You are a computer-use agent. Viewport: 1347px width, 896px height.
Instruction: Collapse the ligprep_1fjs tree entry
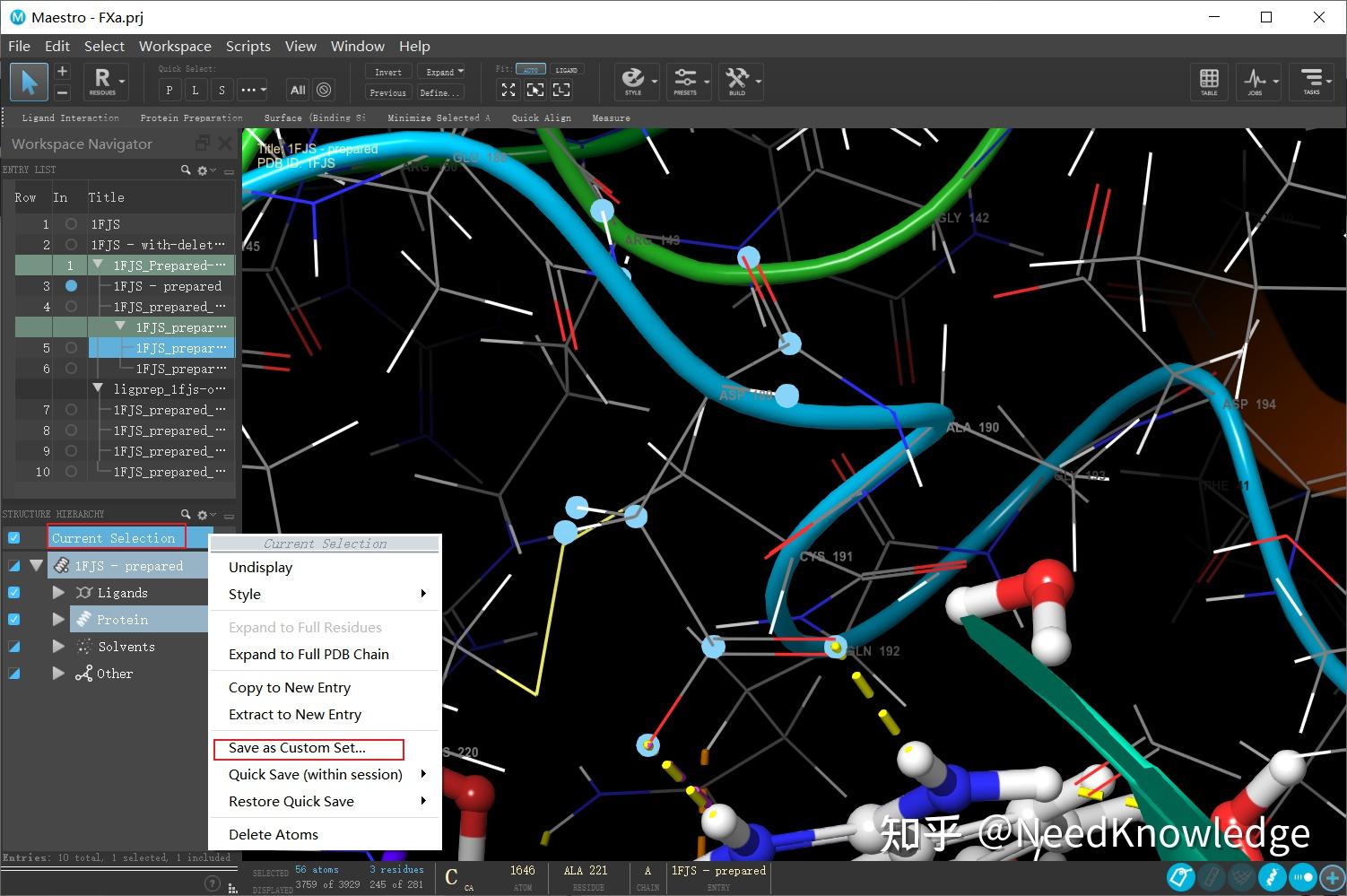click(98, 388)
